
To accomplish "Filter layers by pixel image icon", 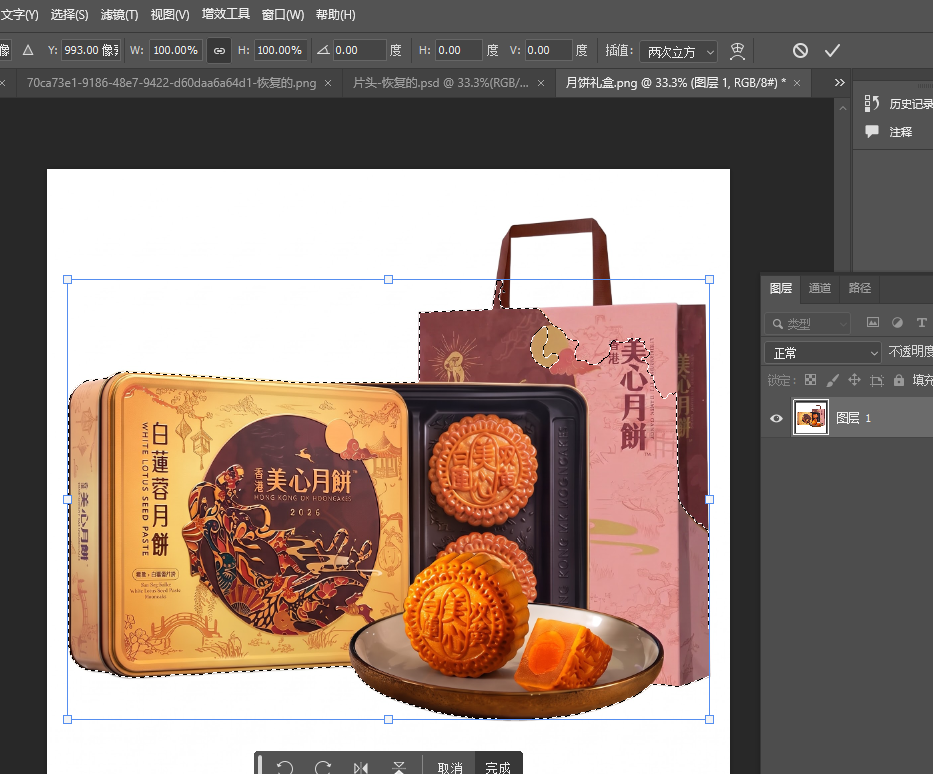I will coord(872,322).
